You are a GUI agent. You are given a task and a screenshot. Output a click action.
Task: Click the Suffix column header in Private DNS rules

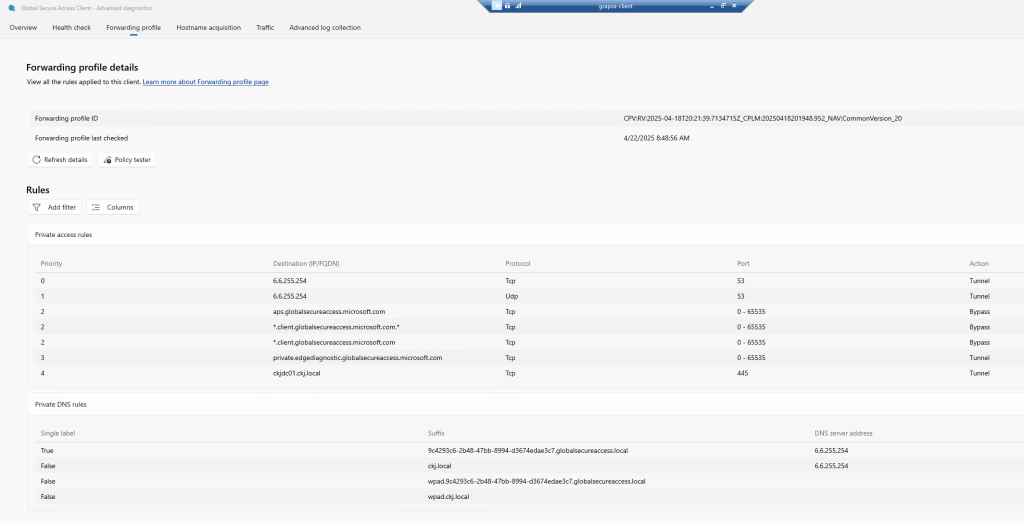437,433
